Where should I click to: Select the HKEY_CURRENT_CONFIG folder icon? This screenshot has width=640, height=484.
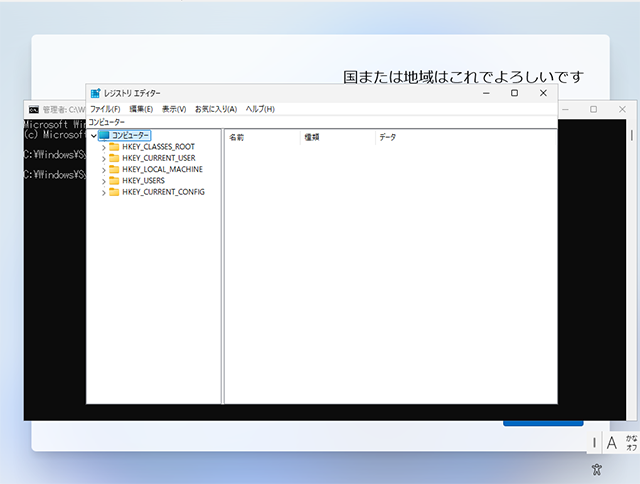tap(114, 192)
